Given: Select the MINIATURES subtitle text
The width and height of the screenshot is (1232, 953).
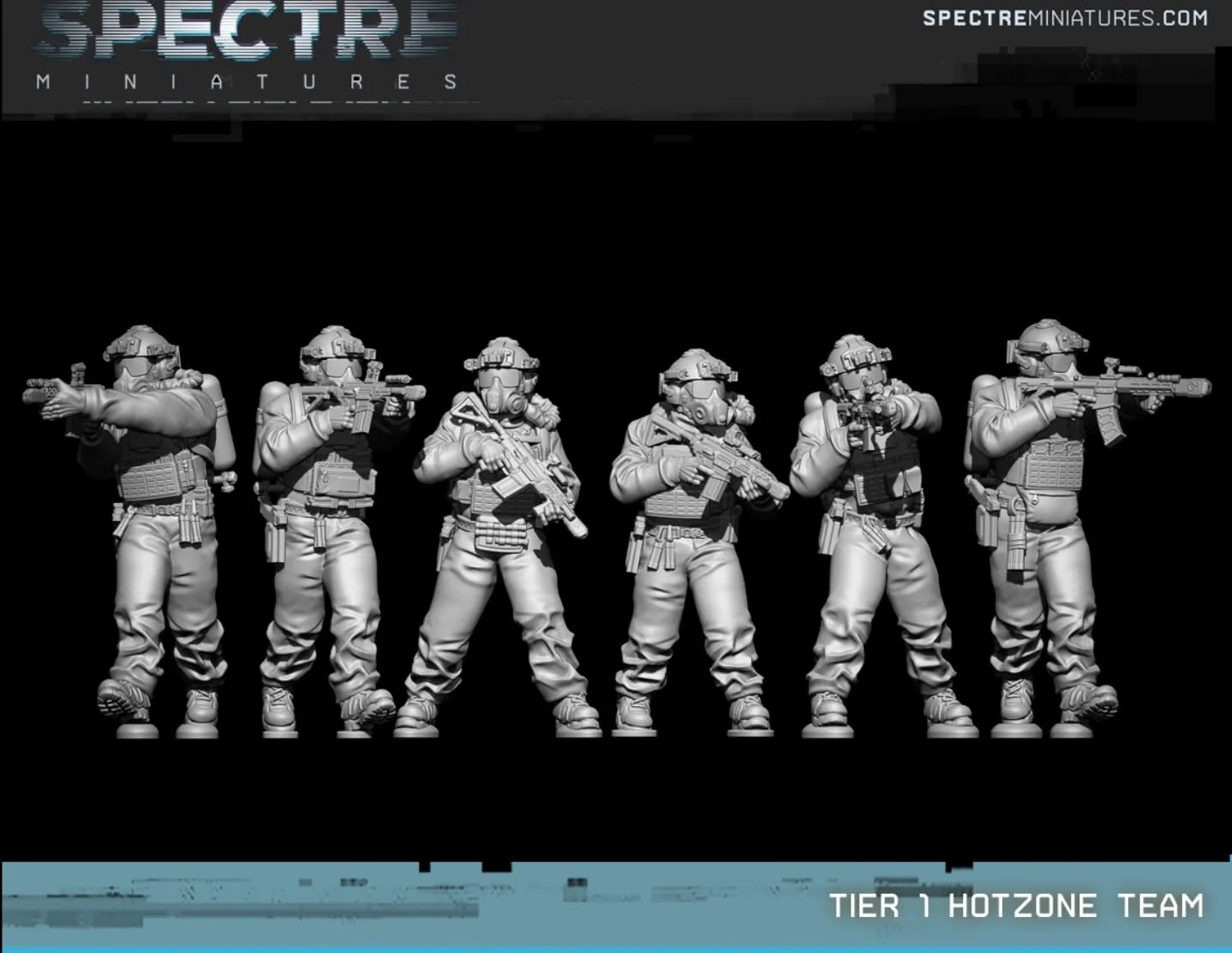Looking at the screenshot, I should [244, 81].
